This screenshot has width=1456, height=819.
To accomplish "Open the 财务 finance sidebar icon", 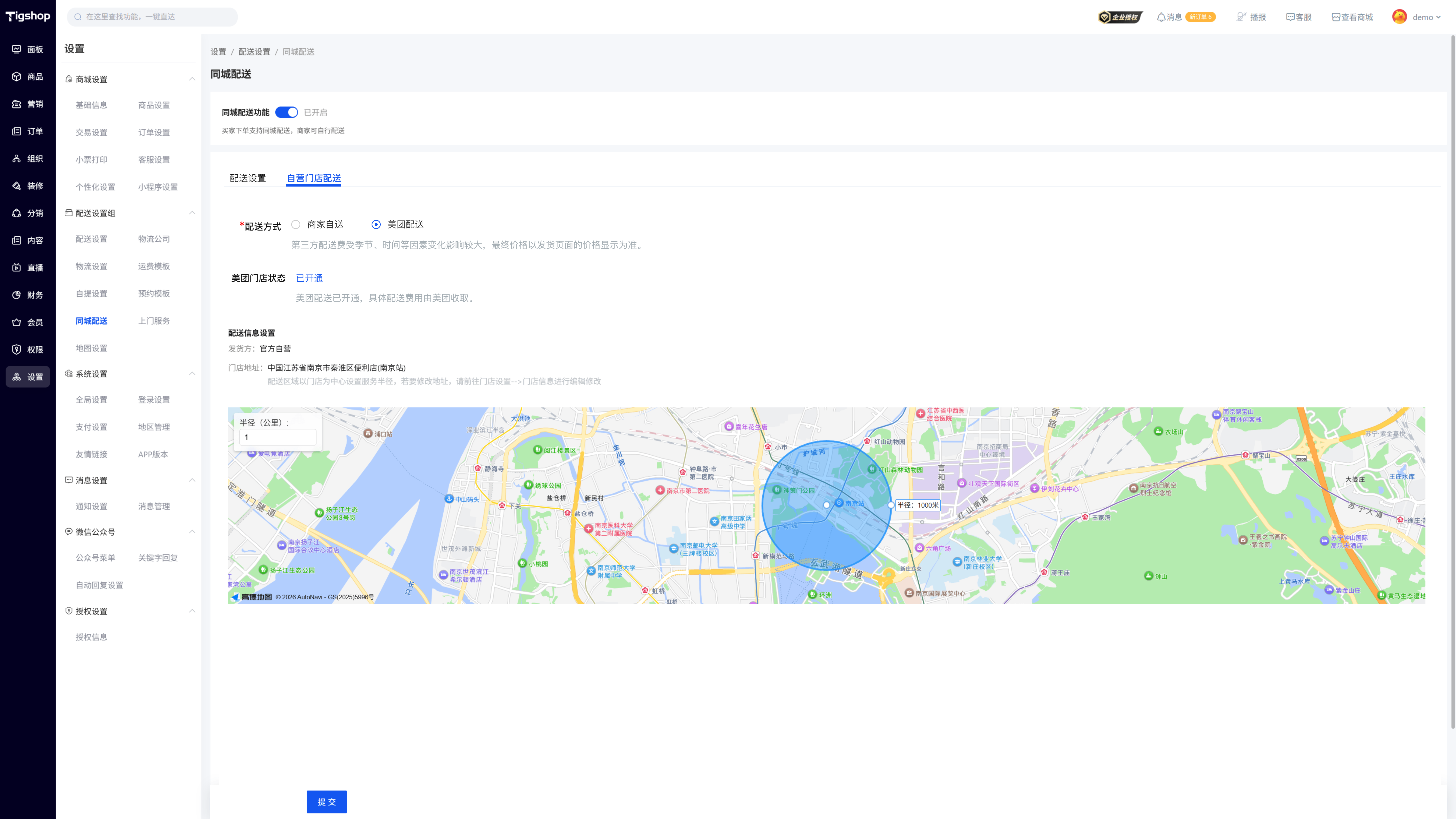I will click(16, 295).
